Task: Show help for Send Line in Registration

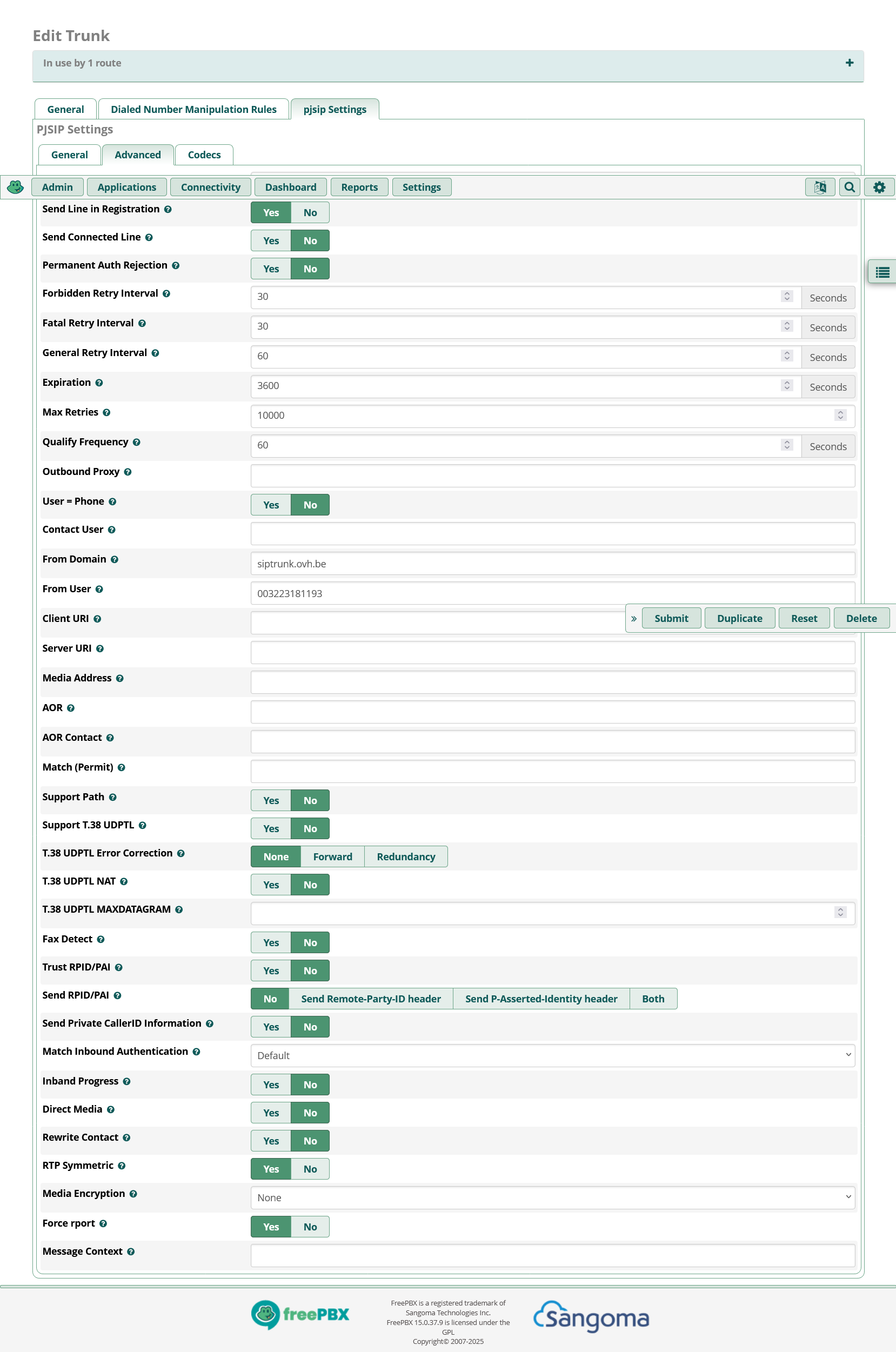Action: 168,209
